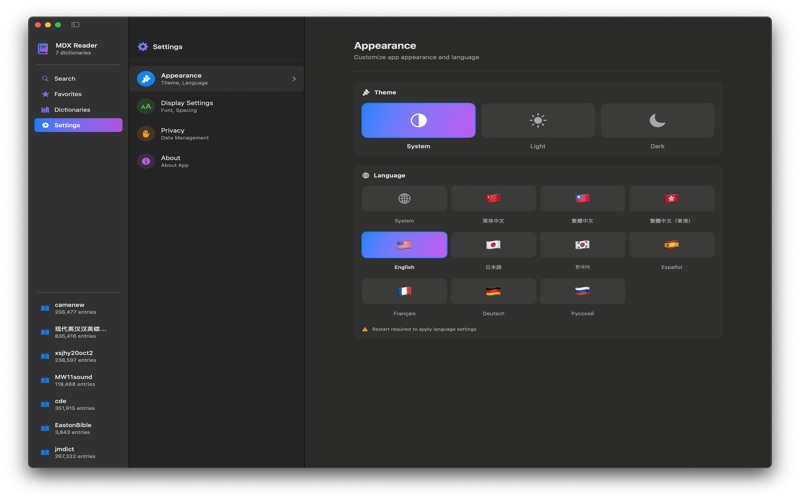Open the xsjhy20oct2 dictionary
800x500 pixels.
coord(78,356)
